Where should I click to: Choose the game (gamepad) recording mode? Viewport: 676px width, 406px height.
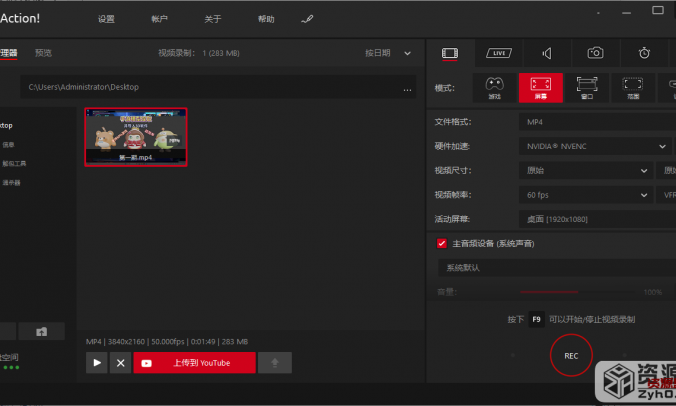(494, 88)
